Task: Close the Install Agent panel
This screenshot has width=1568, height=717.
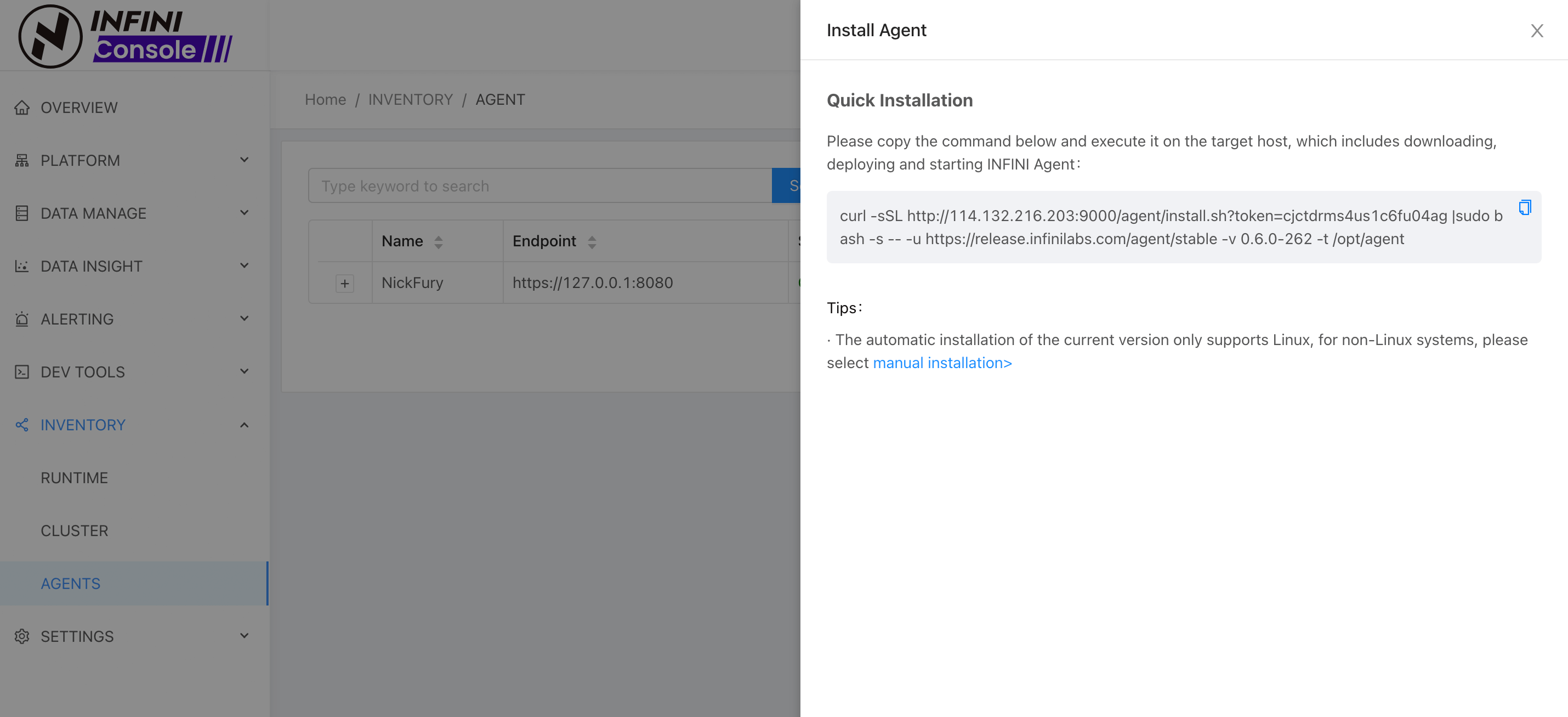Action: 1536,31
